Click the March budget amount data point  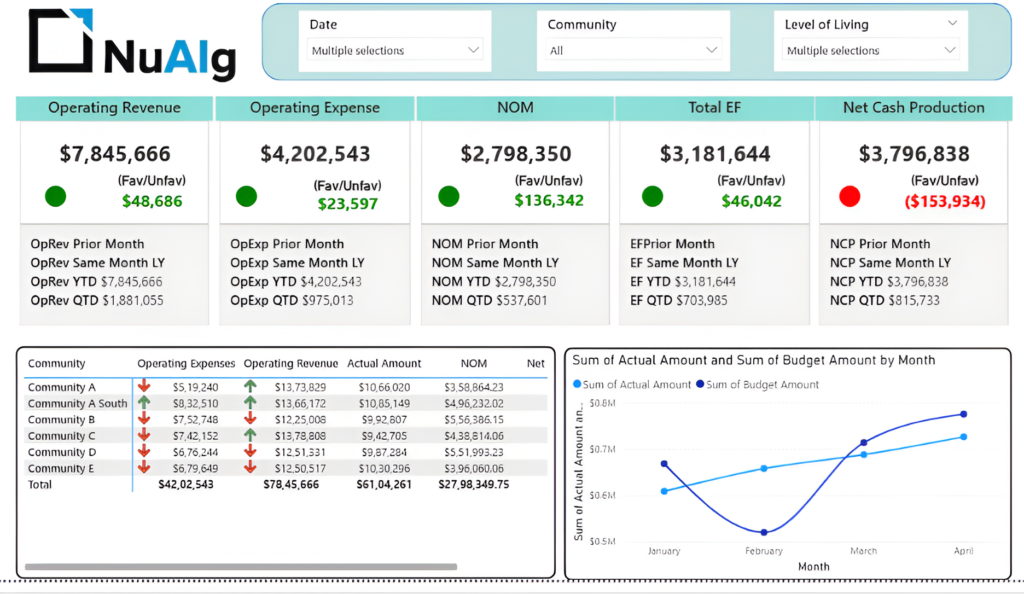tap(864, 443)
